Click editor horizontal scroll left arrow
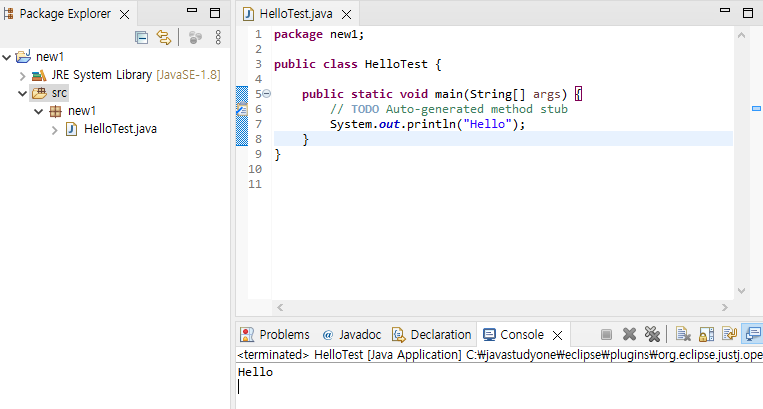The height and width of the screenshot is (409, 763). (x=280, y=307)
